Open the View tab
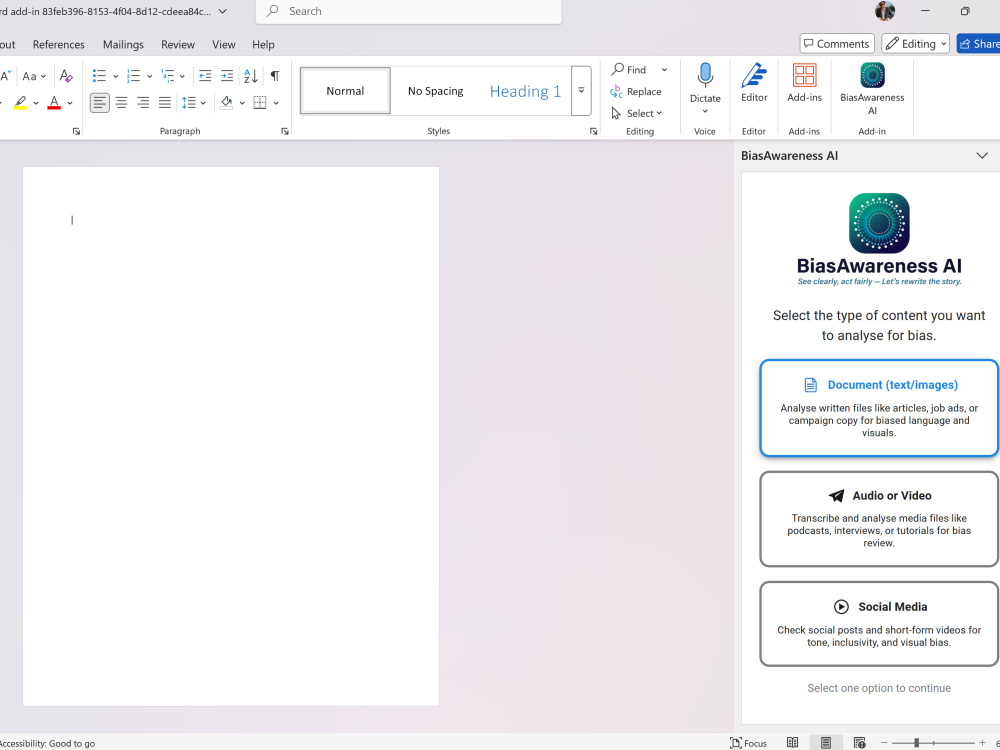The width and height of the screenshot is (1000, 750). coord(224,45)
